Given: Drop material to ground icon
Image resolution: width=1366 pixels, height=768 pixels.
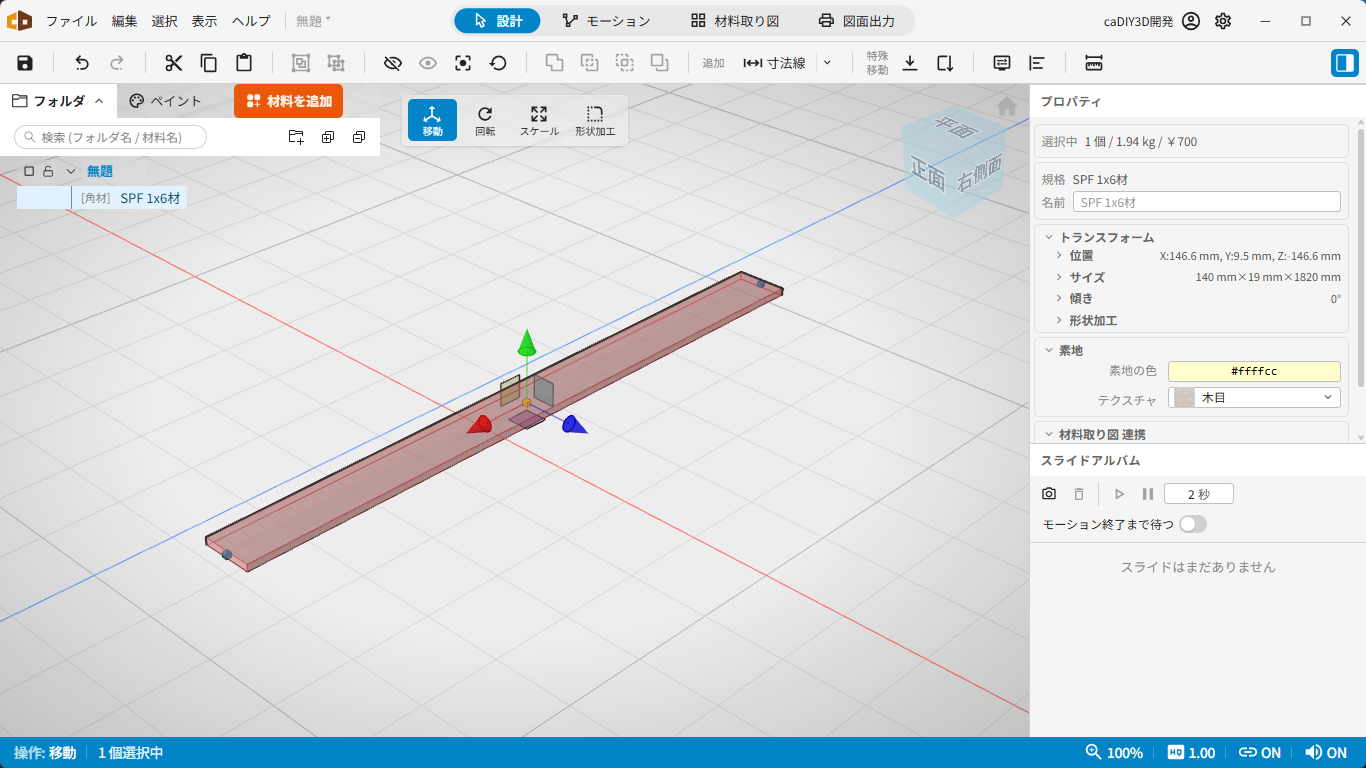Looking at the screenshot, I should pos(910,63).
